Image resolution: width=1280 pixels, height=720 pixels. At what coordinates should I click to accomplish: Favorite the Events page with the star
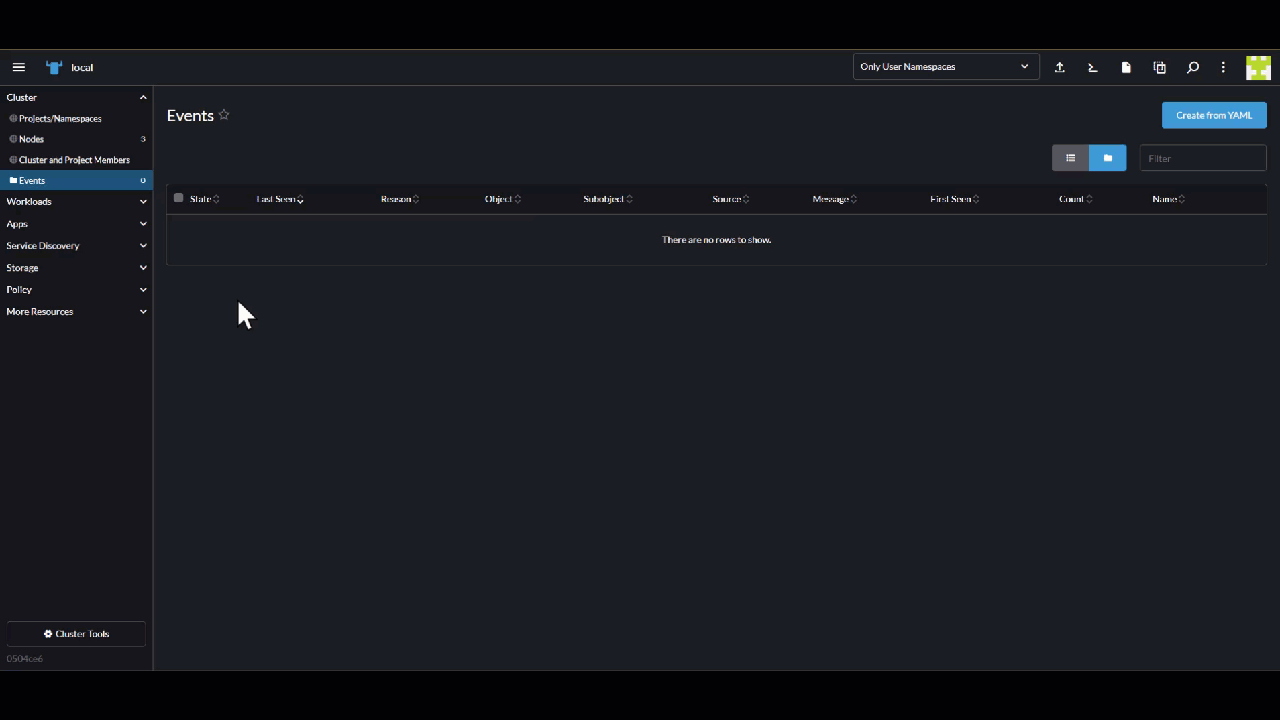pyautogui.click(x=224, y=115)
